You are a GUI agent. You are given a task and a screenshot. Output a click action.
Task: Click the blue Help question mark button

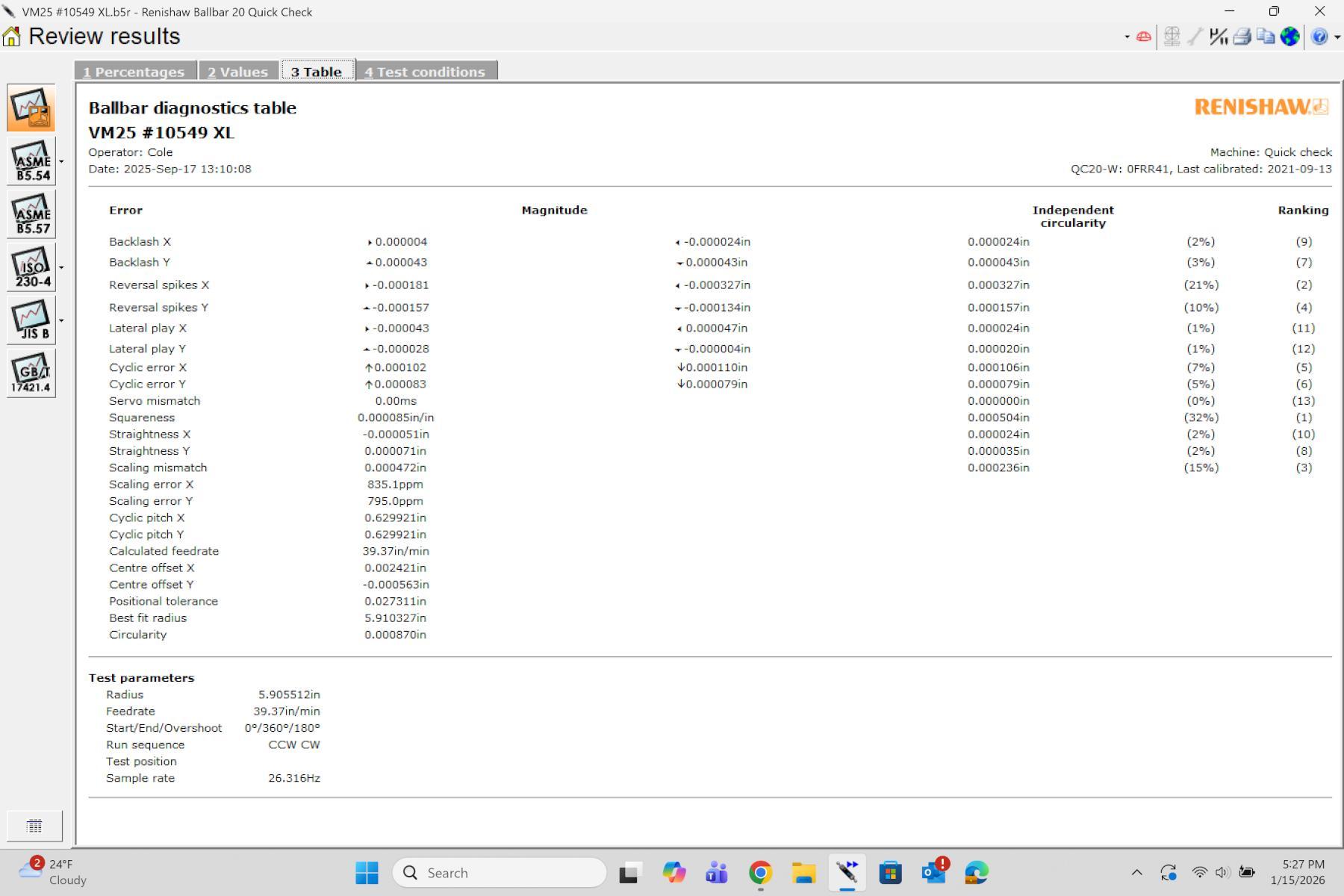point(1319,37)
